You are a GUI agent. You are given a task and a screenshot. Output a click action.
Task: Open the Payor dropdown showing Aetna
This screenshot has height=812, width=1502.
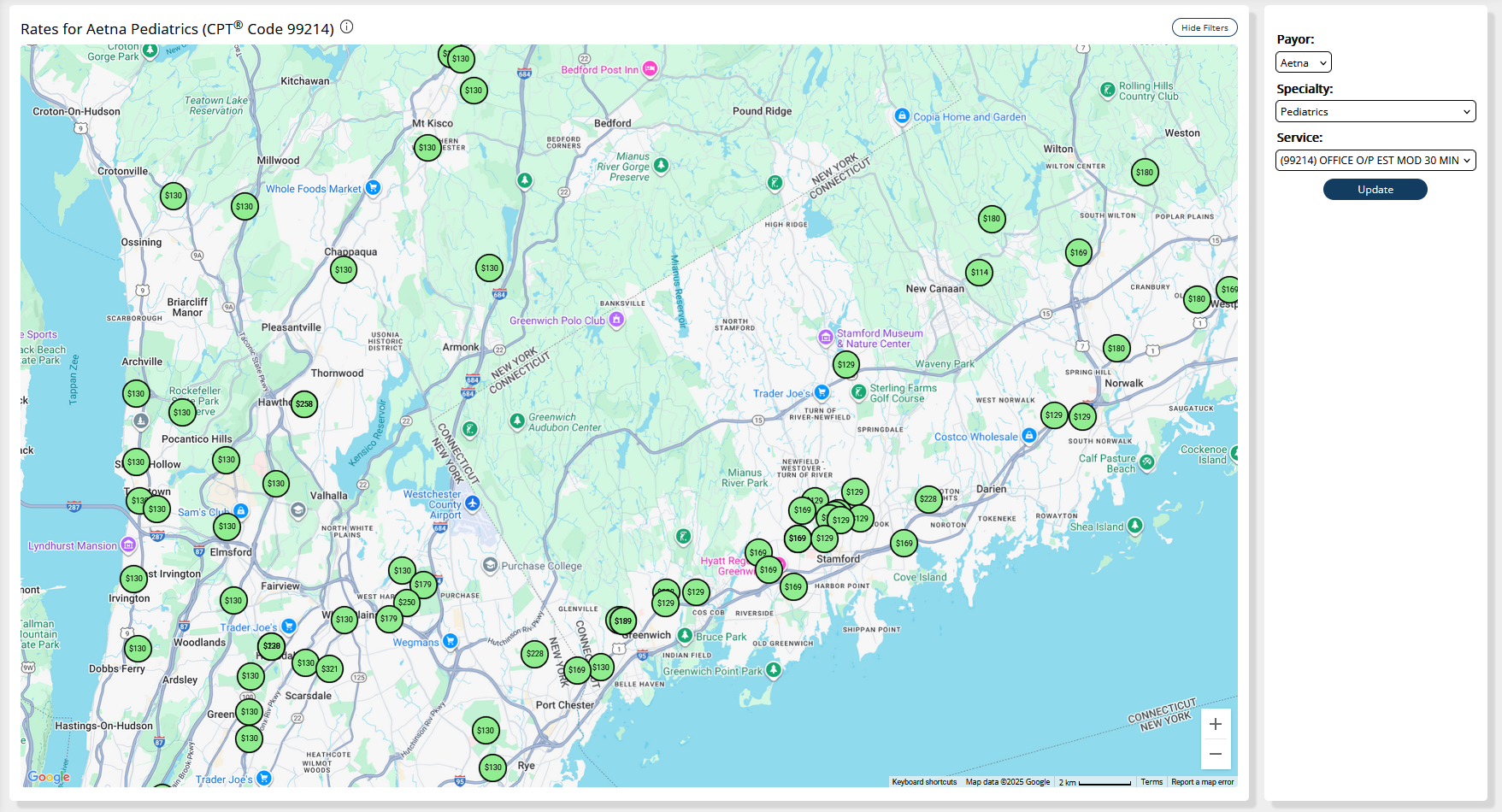click(x=1303, y=62)
